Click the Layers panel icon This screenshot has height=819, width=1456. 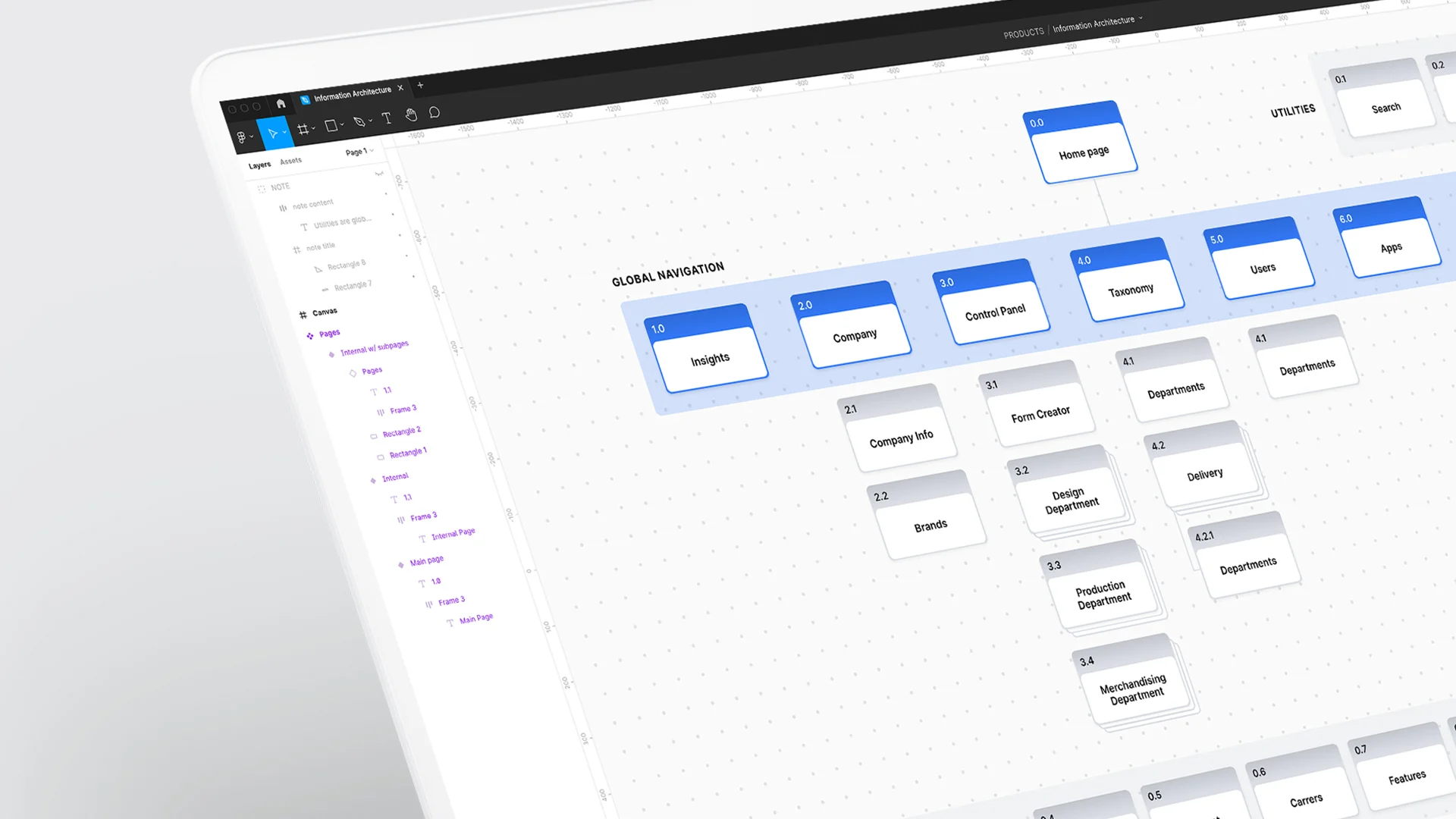258,162
